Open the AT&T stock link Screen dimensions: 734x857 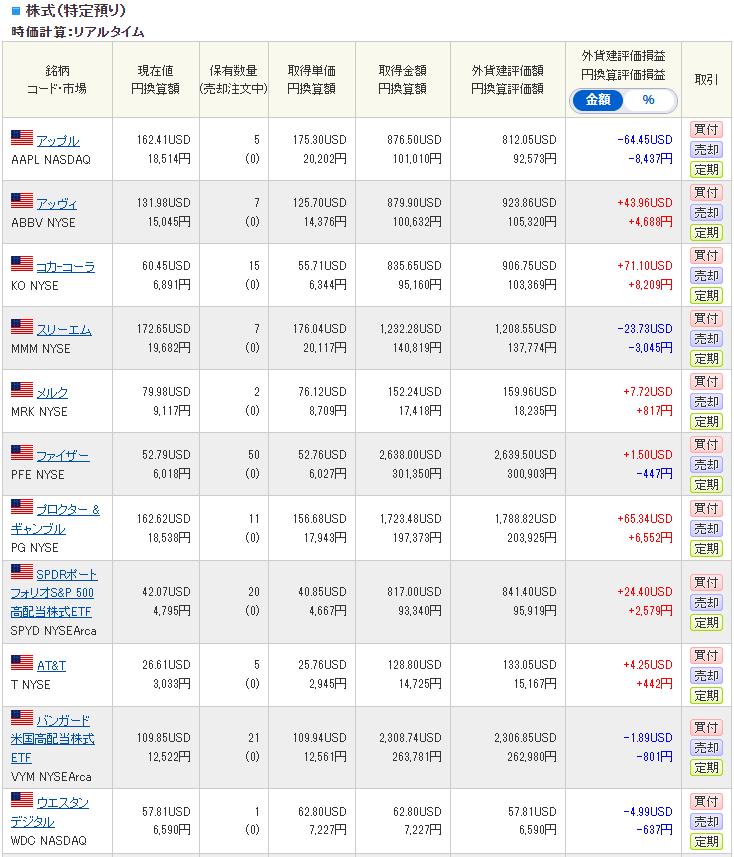(51, 666)
